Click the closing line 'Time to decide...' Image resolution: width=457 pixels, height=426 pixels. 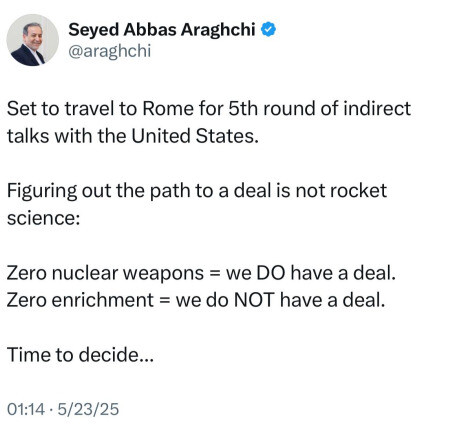click(x=80, y=354)
